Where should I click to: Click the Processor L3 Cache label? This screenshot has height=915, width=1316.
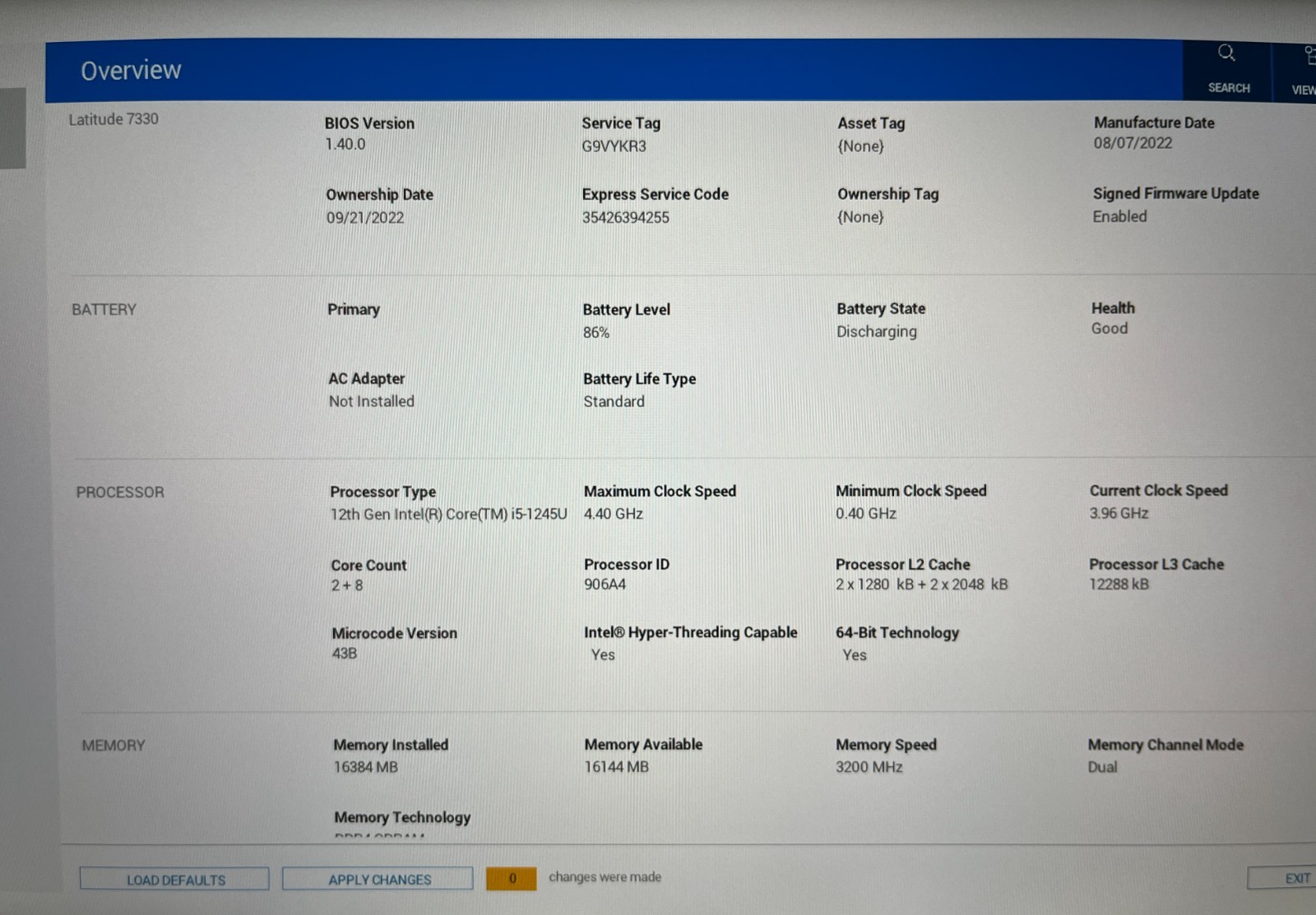pos(1156,564)
